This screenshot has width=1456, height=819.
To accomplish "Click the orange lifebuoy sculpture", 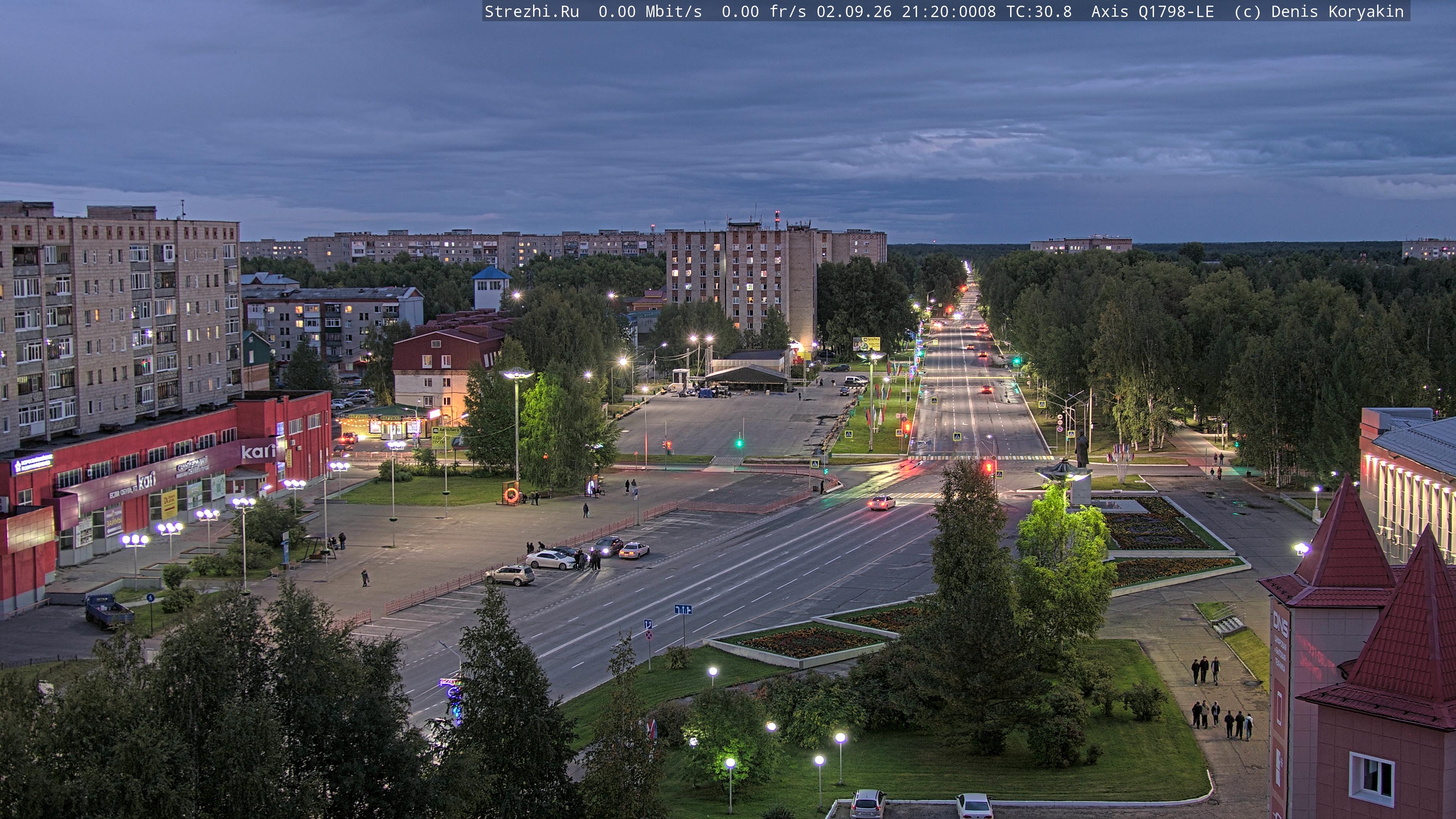I will pos(511,494).
